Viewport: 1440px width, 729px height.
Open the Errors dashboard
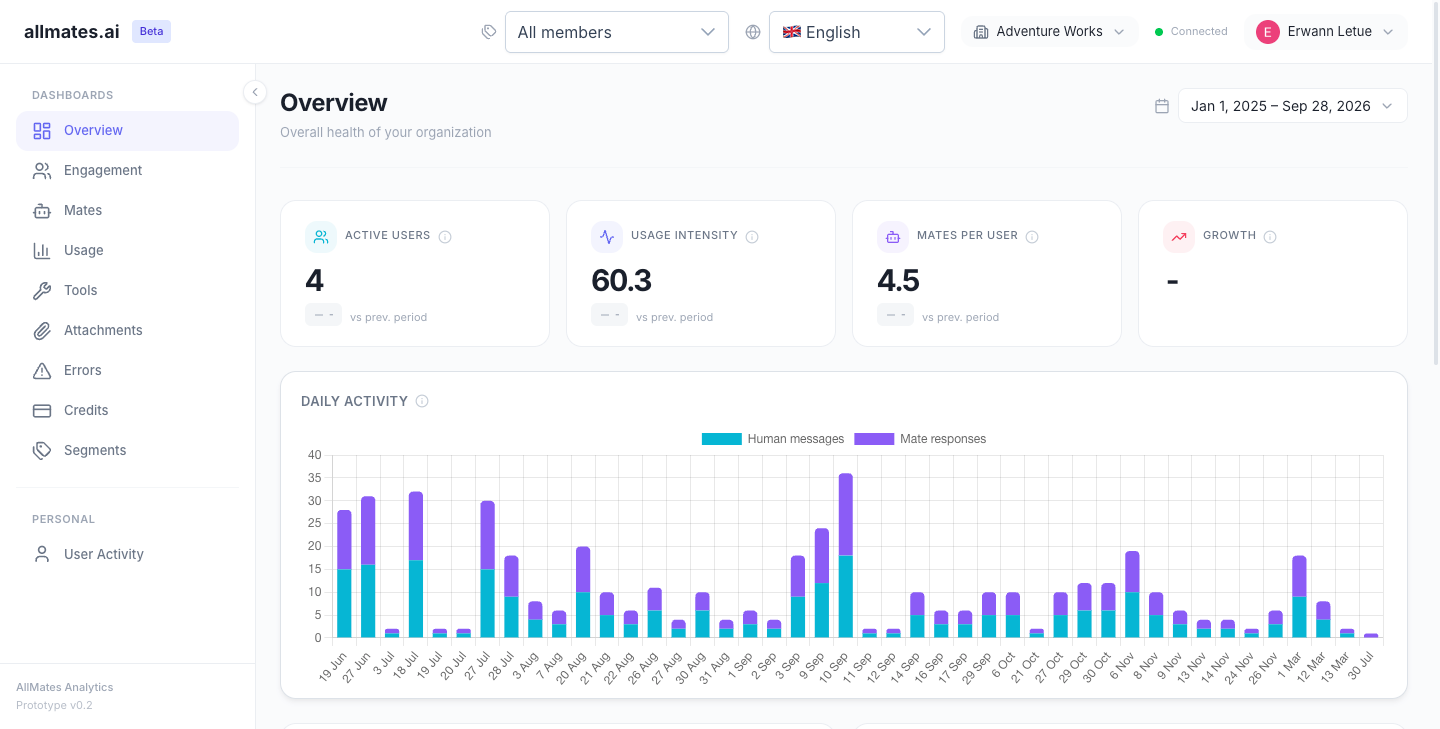point(127,371)
